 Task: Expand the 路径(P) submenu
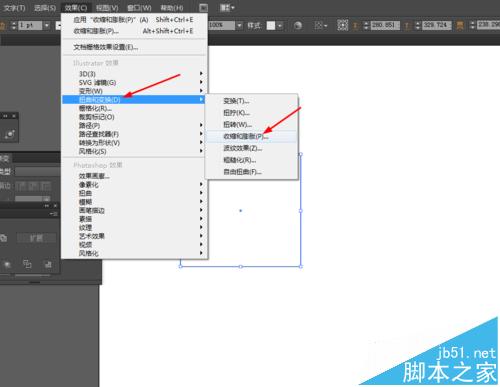pos(134,125)
